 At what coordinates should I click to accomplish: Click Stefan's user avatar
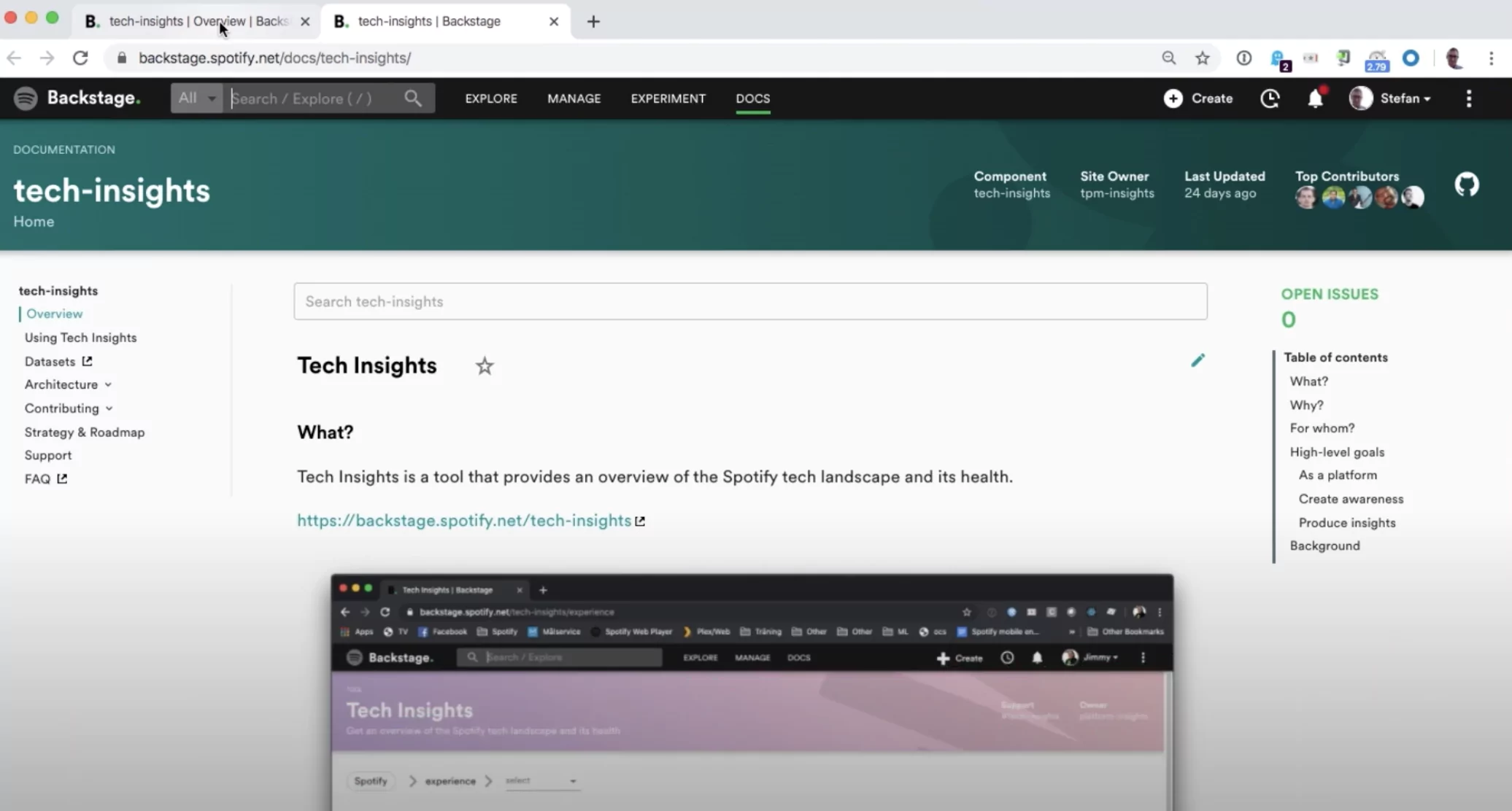tap(1360, 98)
